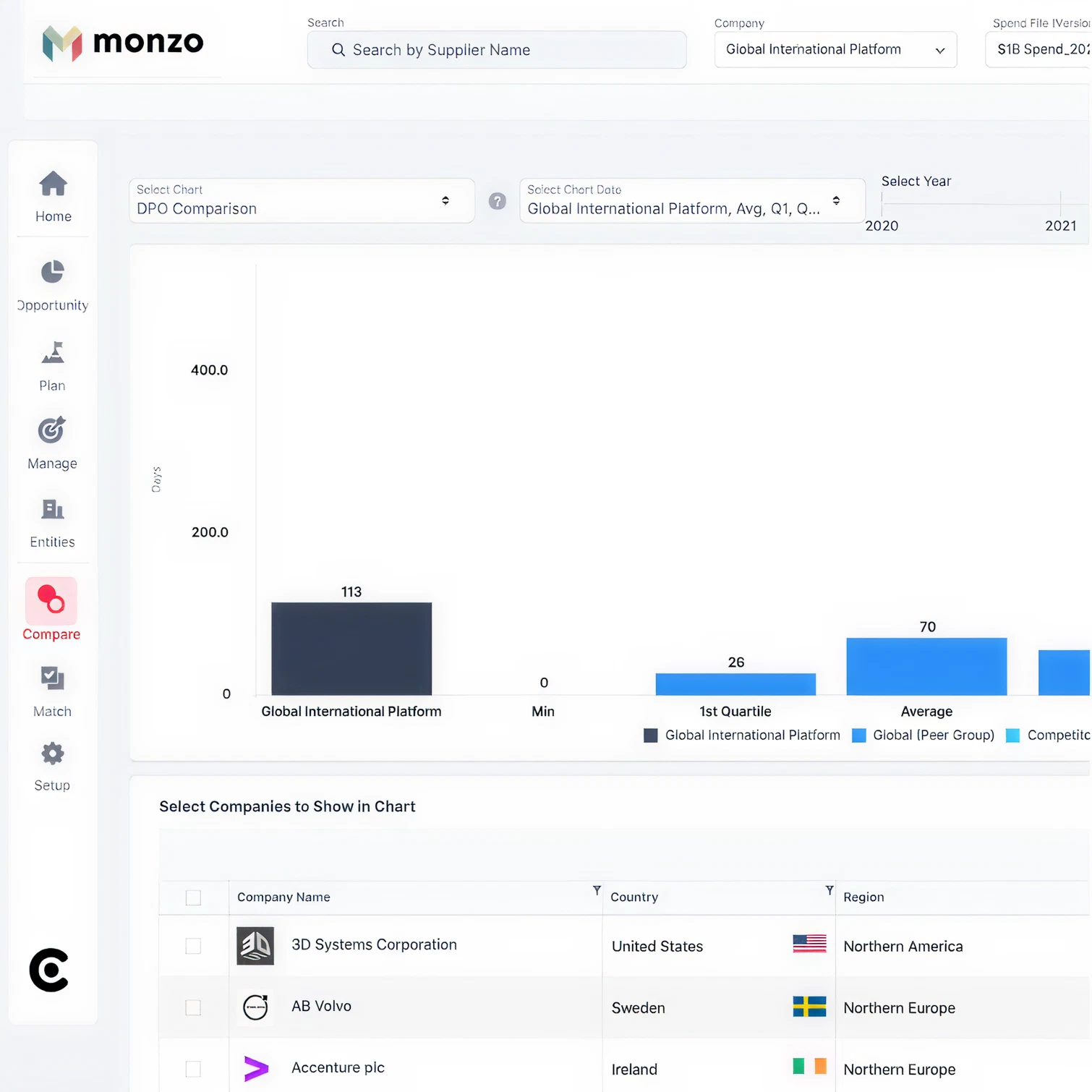Click the Ireland flag icon
Screen dimensions: 1092x1092
click(809, 1066)
